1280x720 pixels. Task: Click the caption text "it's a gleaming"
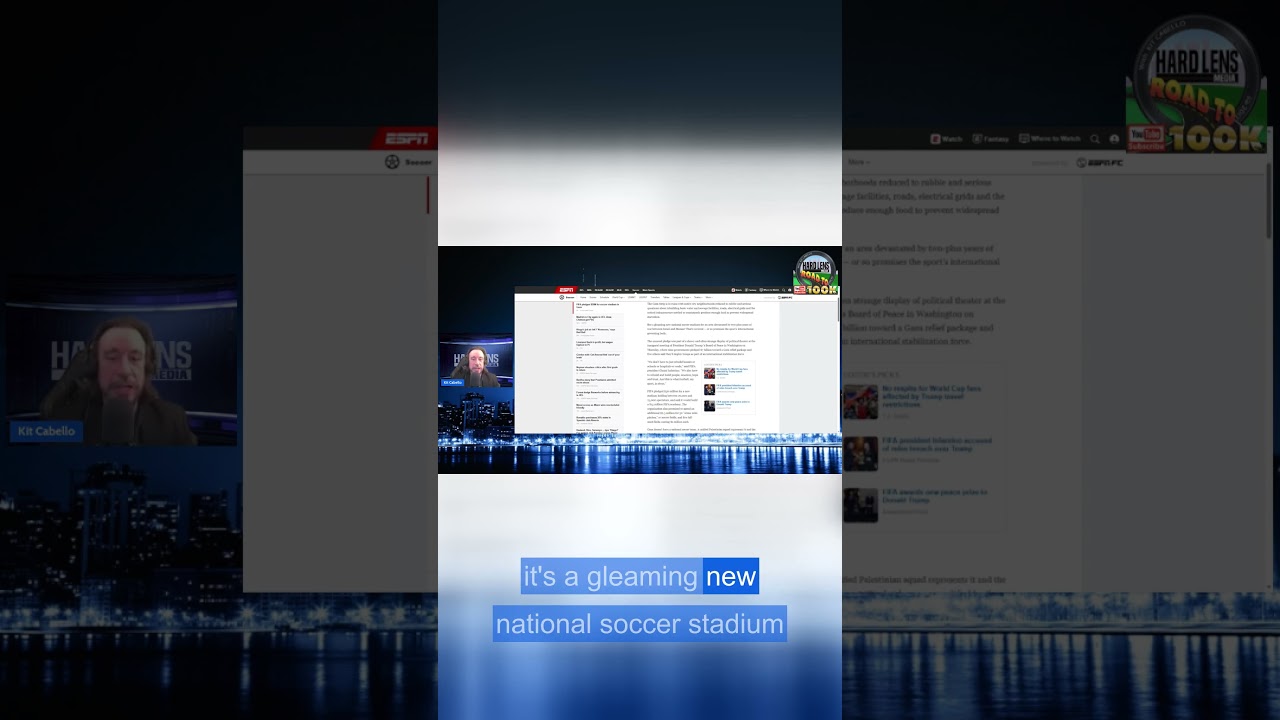610,576
